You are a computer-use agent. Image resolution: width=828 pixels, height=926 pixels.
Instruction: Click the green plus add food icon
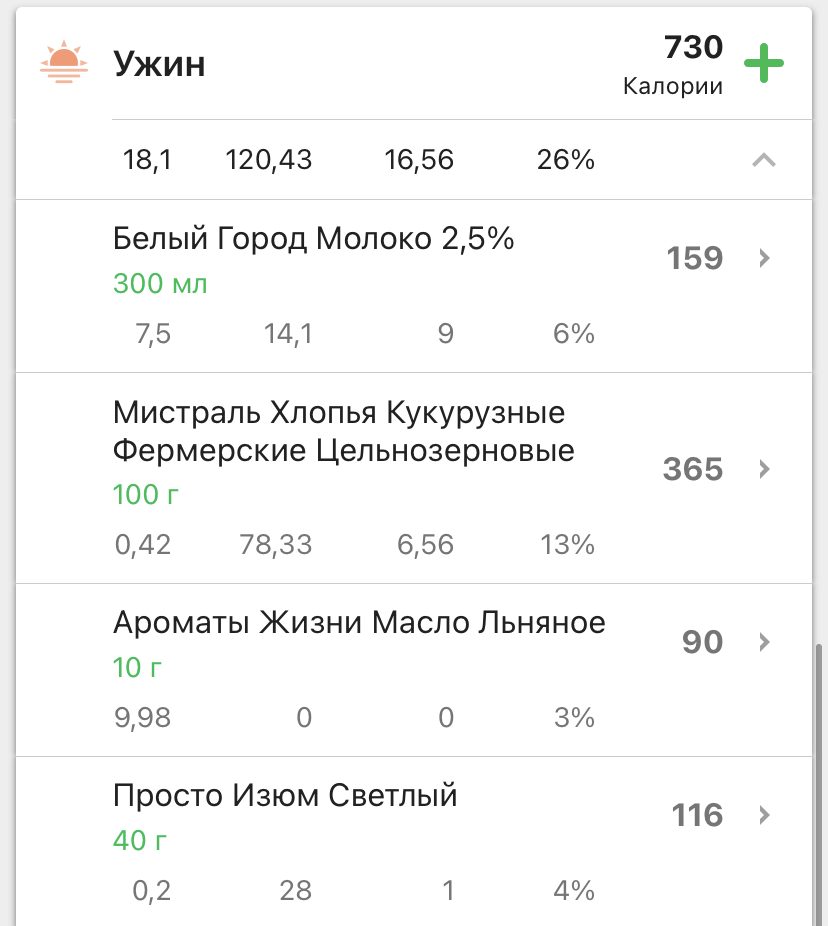click(764, 65)
